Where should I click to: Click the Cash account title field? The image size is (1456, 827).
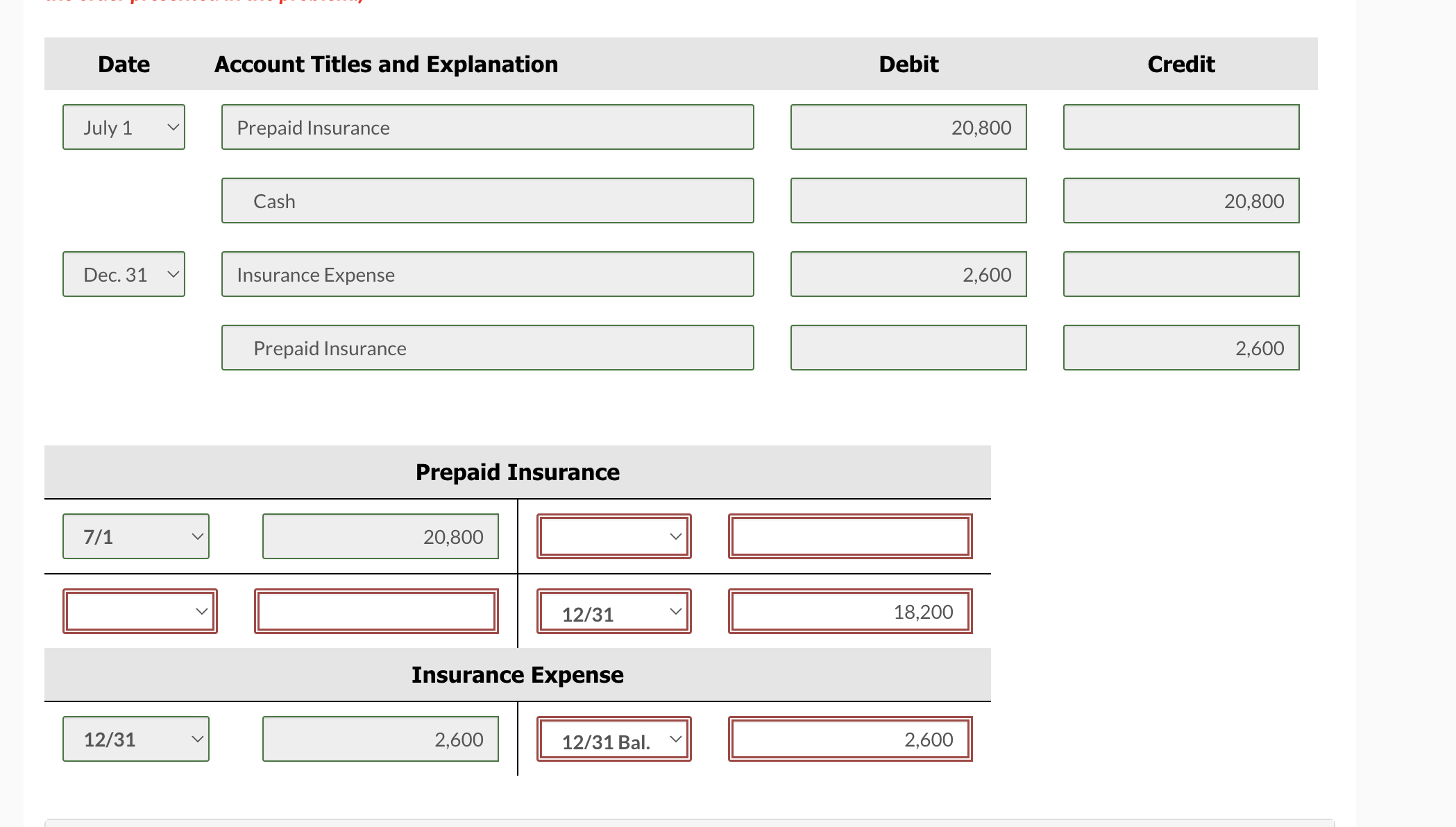[487, 201]
